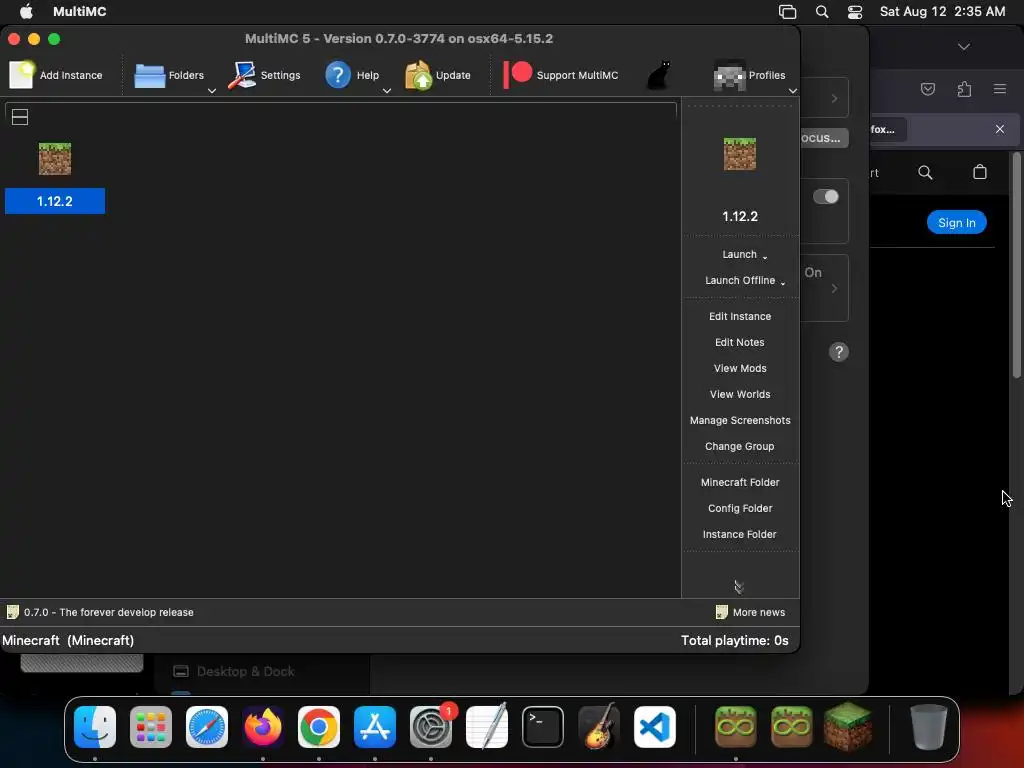Click the side panel instance grass icon
1024x768 pixels.
tap(740, 154)
